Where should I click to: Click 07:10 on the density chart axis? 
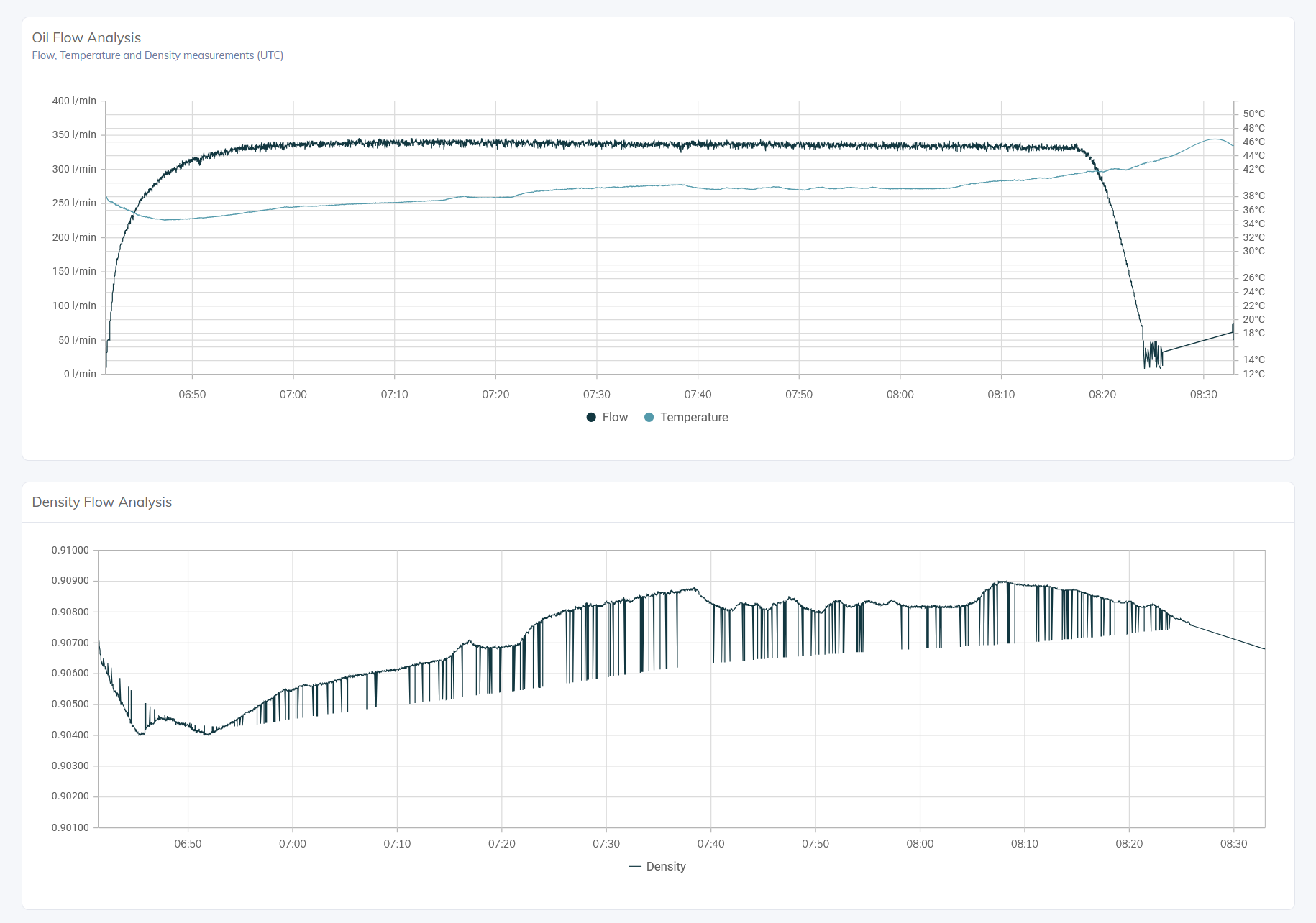(397, 844)
